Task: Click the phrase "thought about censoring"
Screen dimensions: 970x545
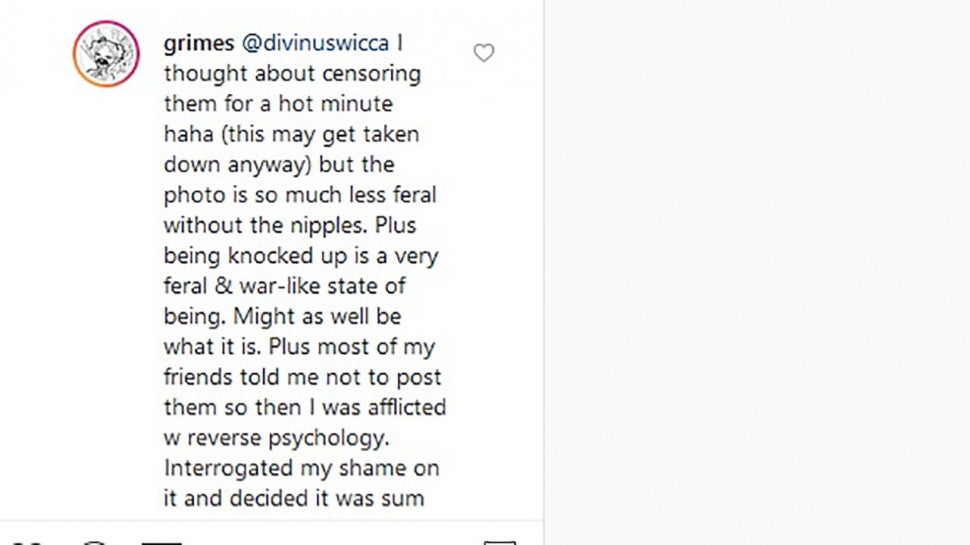Action: point(292,74)
